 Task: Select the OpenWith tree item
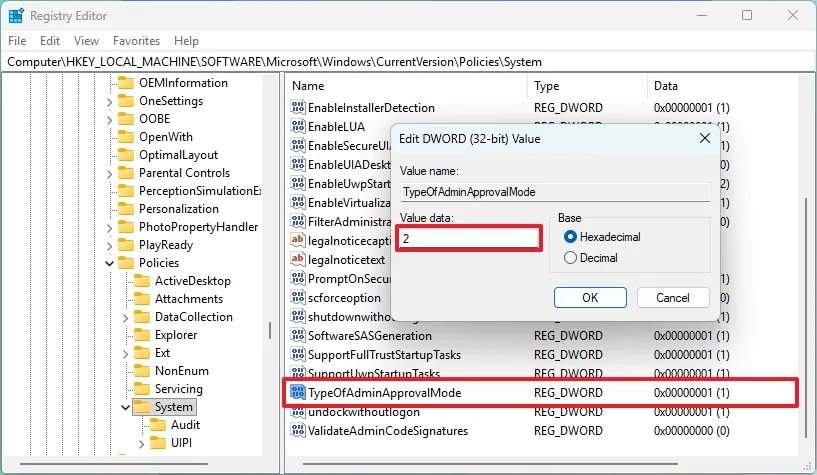(x=166, y=137)
